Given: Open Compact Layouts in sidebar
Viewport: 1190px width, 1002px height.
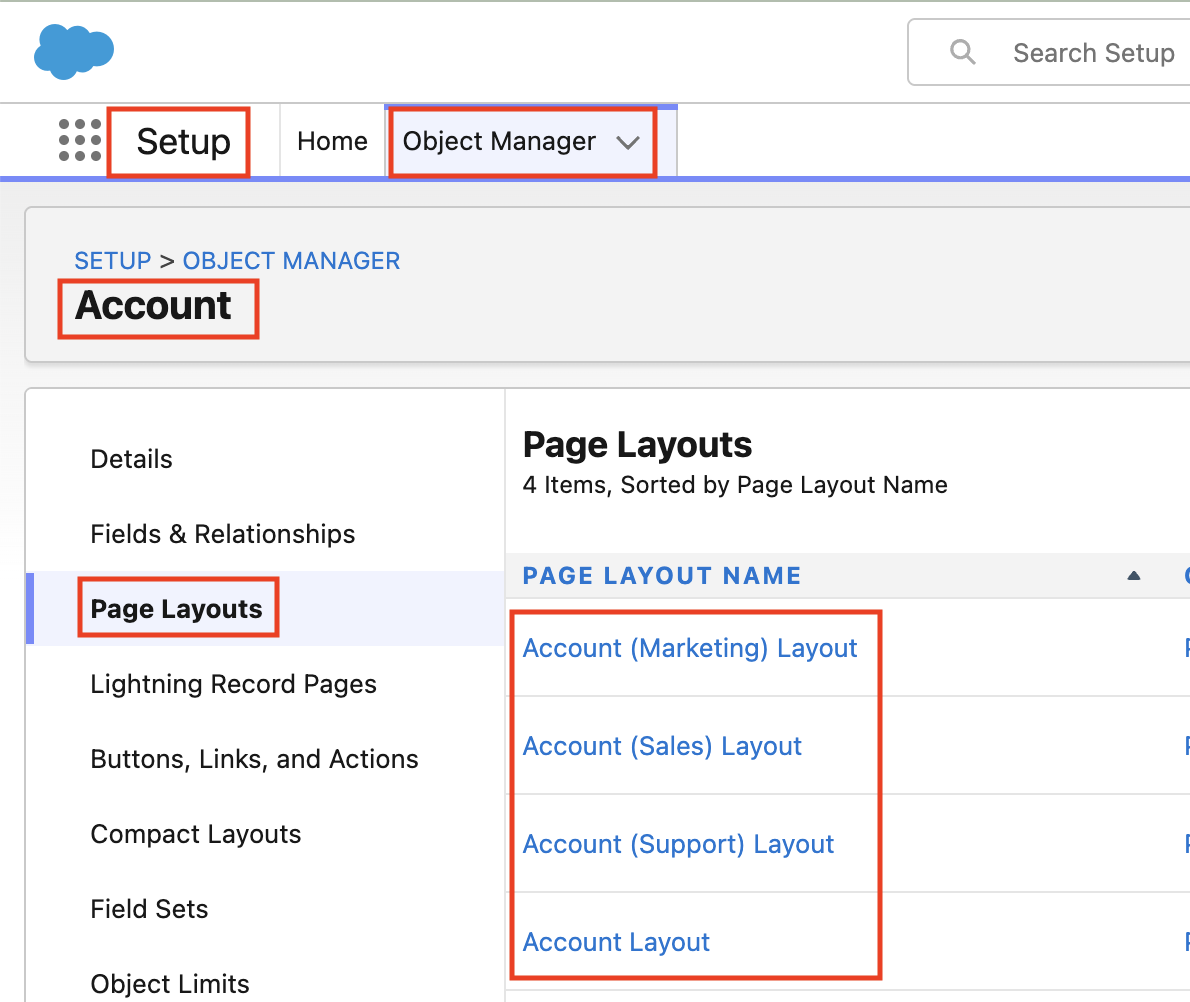Looking at the screenshot, I should (195, 834).
